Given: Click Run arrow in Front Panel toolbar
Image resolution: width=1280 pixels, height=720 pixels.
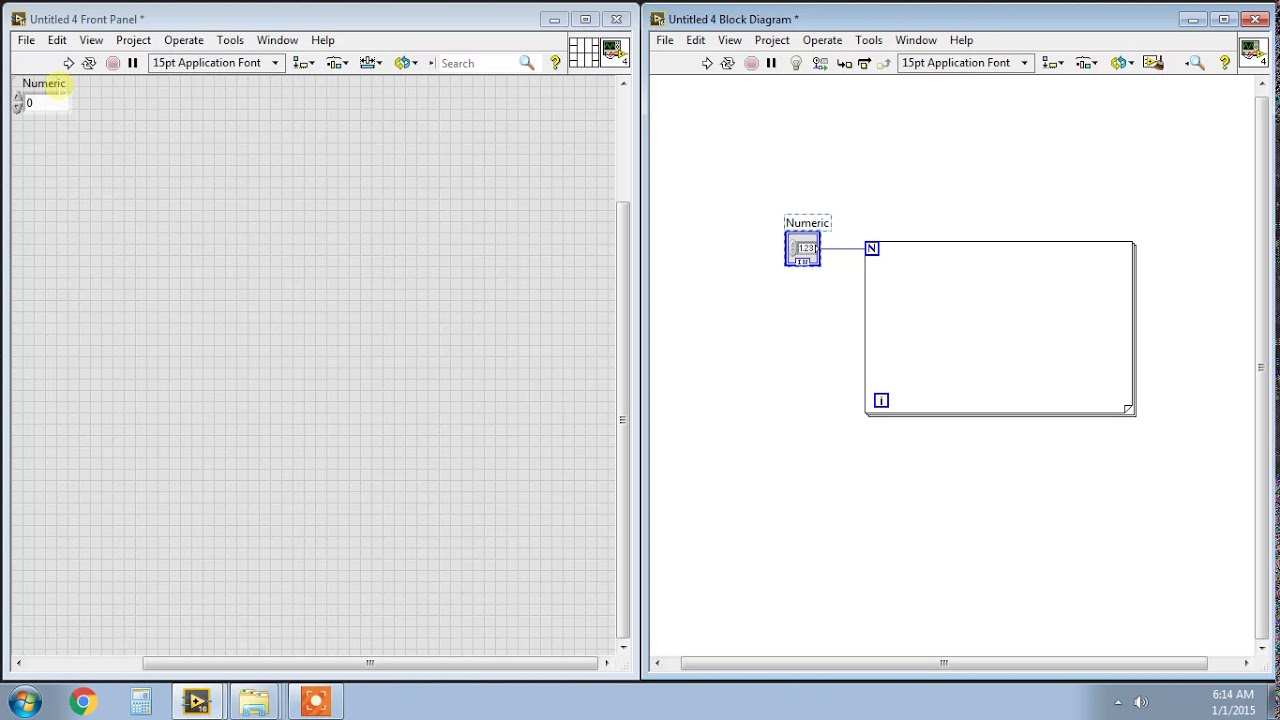Looking at the screenshot, I should point(68,63).
